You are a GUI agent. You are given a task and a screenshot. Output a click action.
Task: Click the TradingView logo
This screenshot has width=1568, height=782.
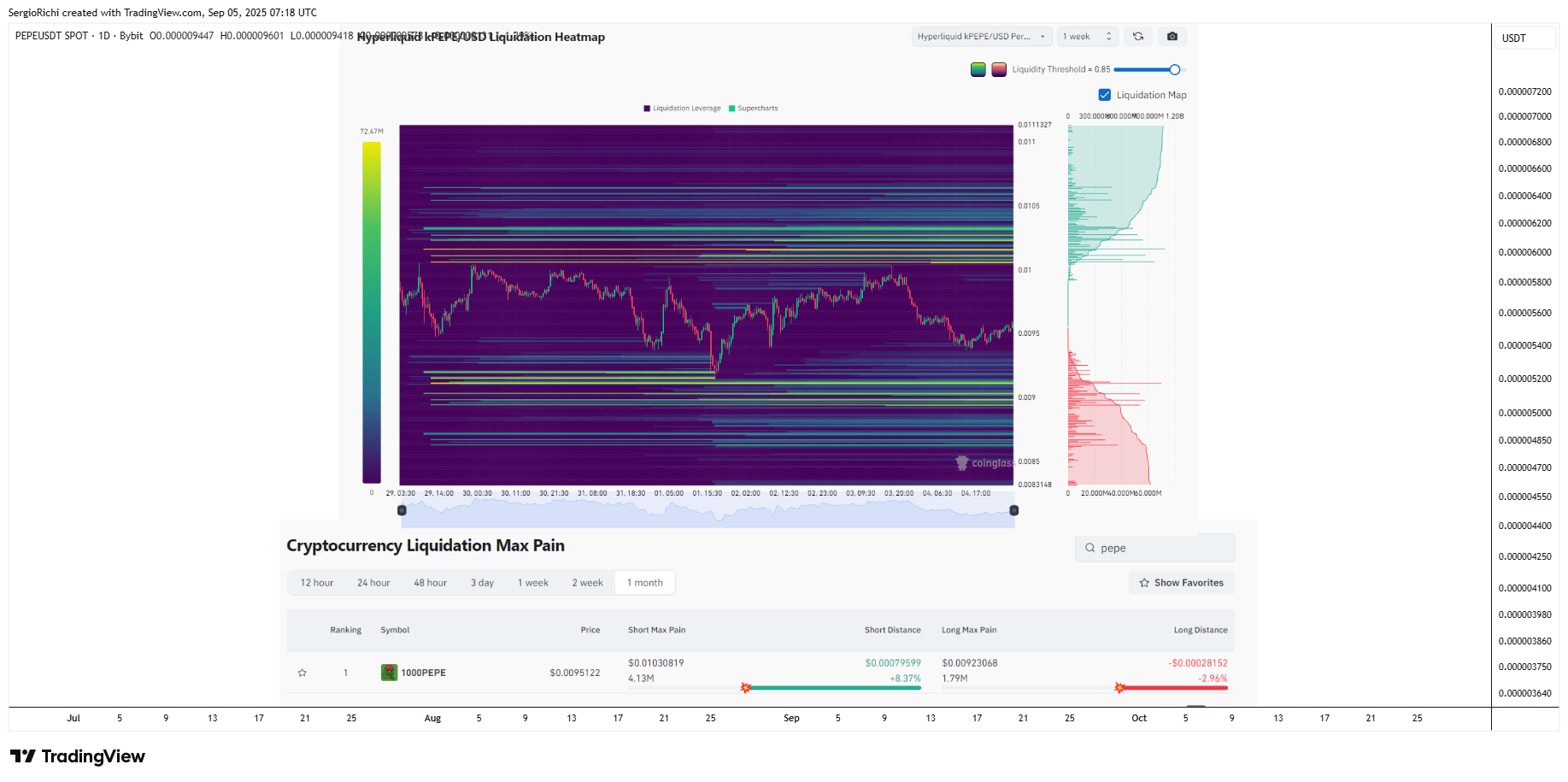pyautogui.click(x=78, y=756)
